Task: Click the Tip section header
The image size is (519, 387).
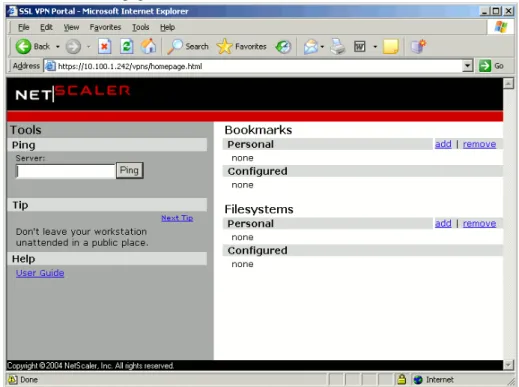Action: point(107,205)
